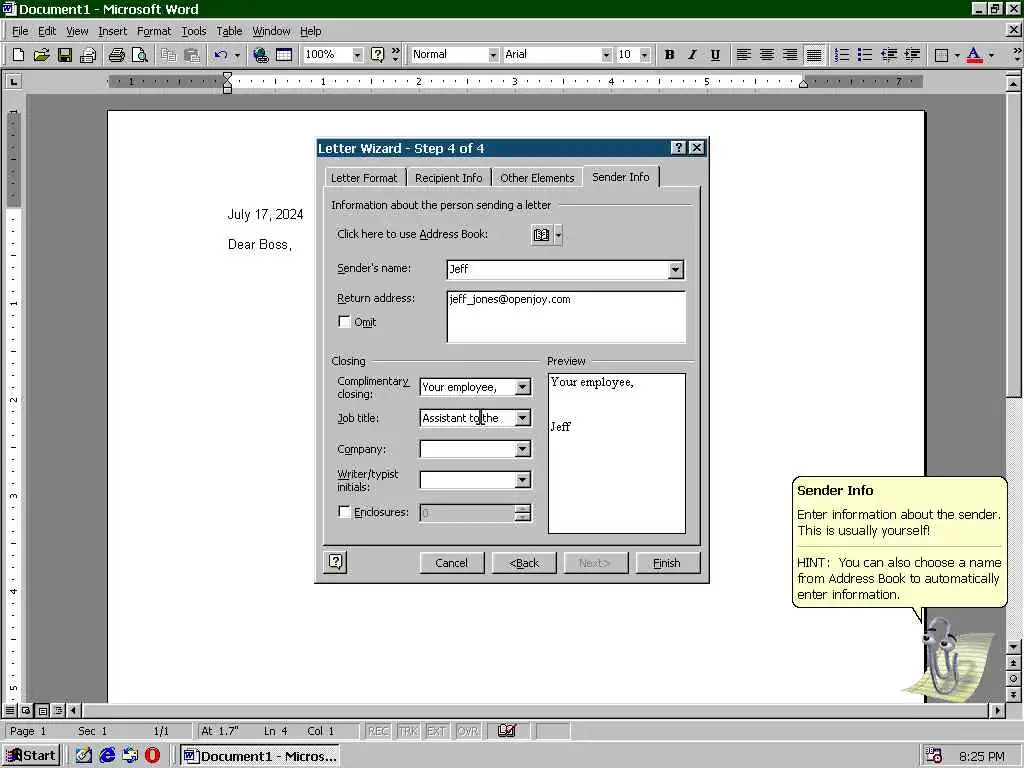Open the Writer/typist initials dropdown
The height and width of the screenshot is (768, 1024).
pos(522,481)
